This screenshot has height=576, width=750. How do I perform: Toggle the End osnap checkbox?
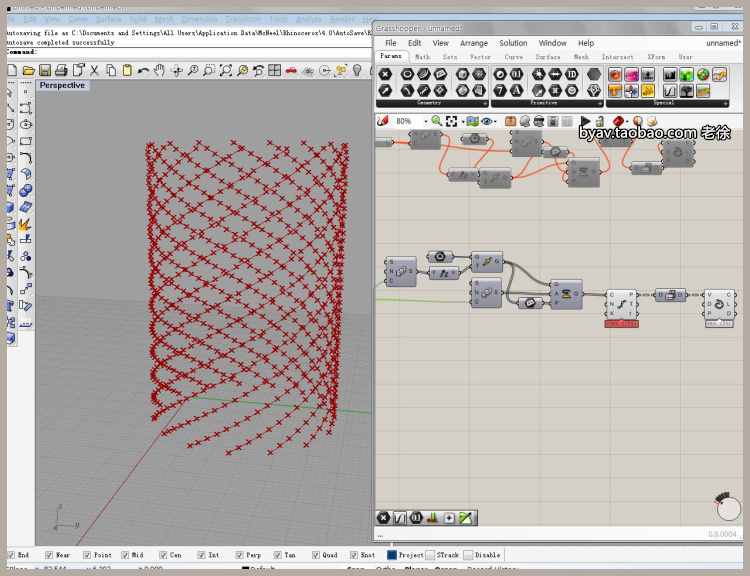tap(11, 555)
